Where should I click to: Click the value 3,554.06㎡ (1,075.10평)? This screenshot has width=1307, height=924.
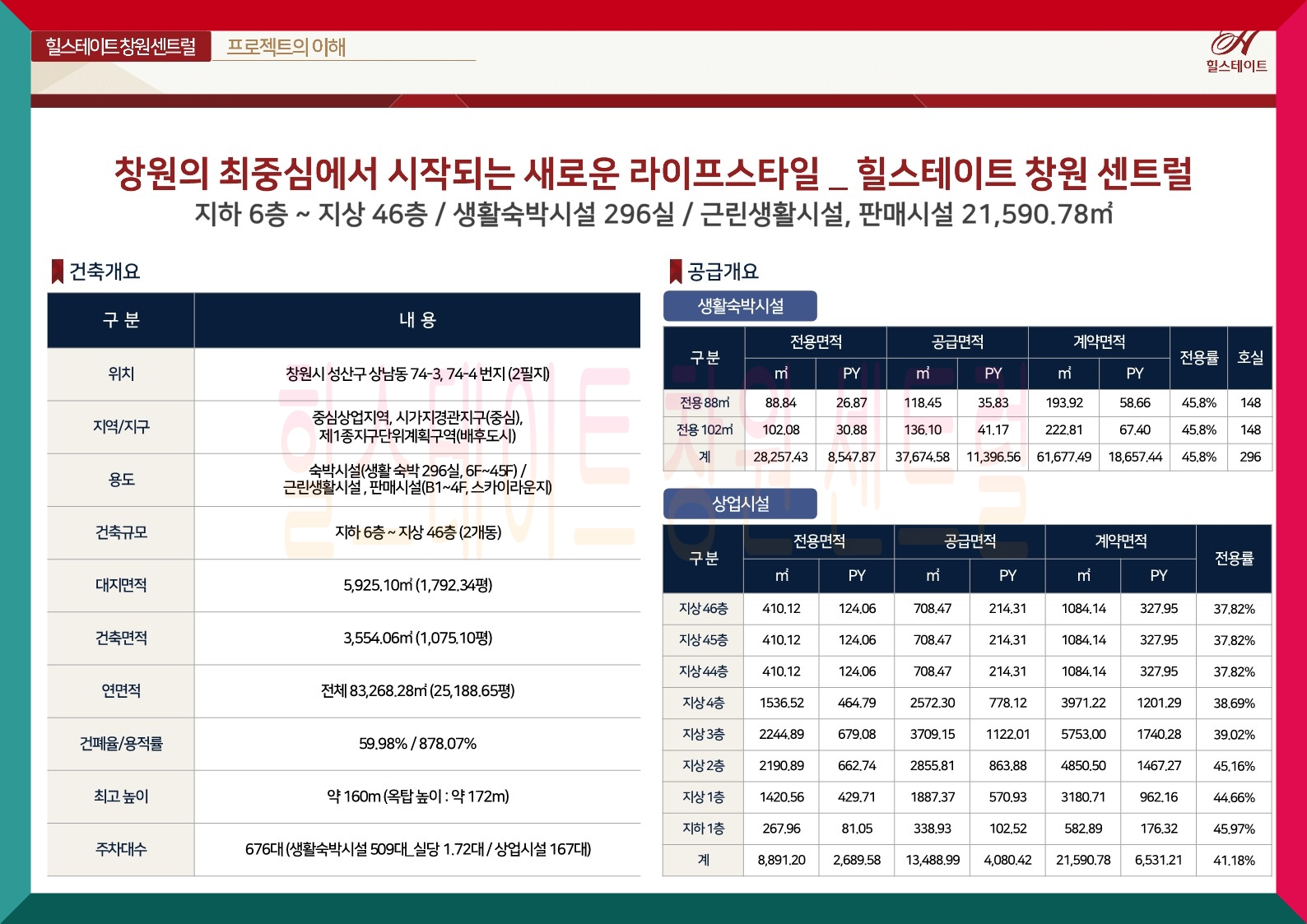pos(417,638)
